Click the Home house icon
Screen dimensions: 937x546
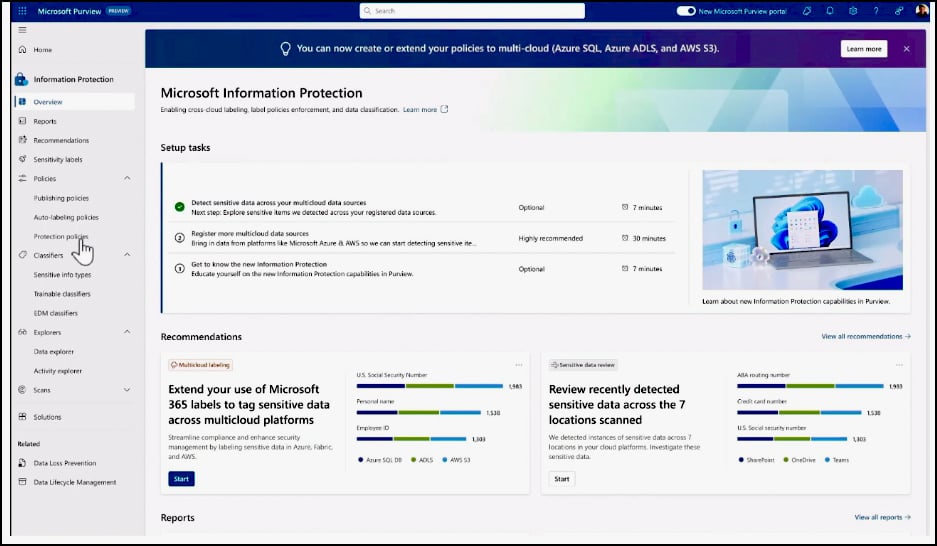[22, 49]
